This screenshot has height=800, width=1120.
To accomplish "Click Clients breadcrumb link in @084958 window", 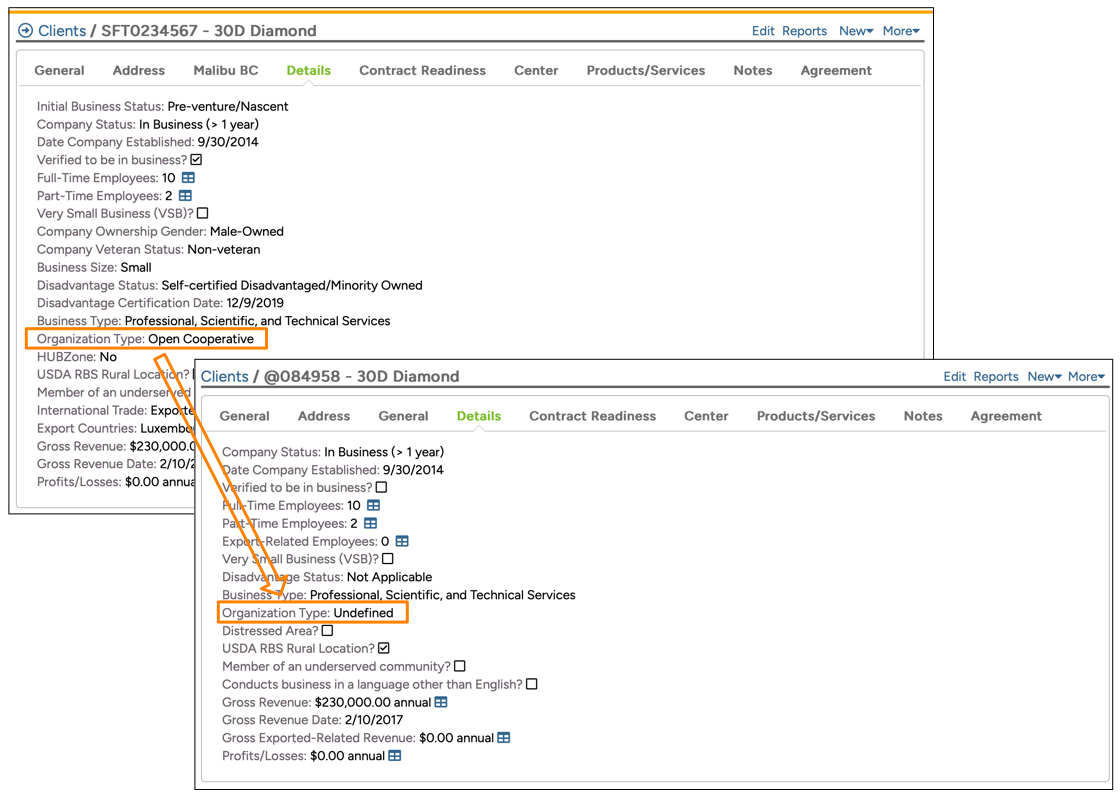I will 224,377.
